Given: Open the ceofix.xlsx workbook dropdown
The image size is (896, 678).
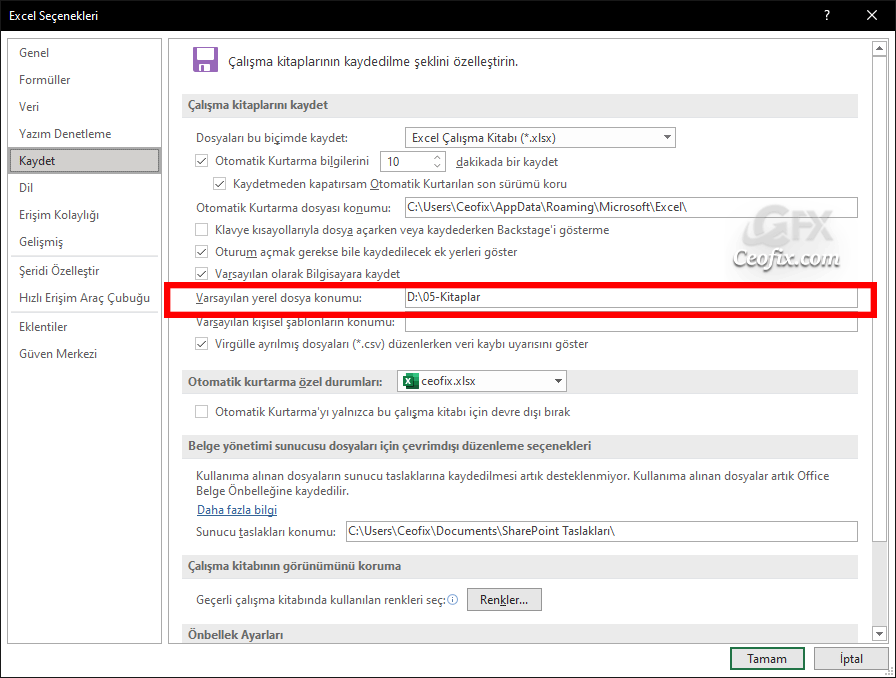Looking at the screenshot, I should pos(482,381).
